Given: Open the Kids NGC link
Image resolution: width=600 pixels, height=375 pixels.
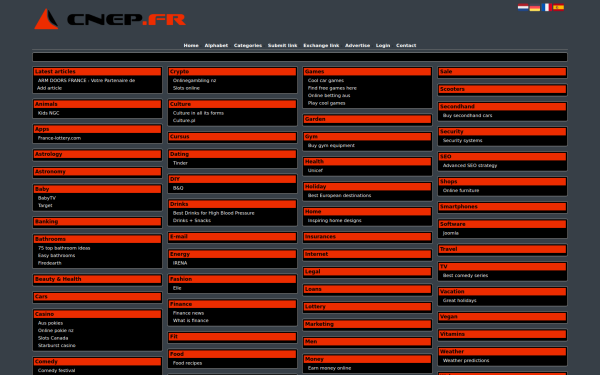Looking at the screenshot, I should [x=49, y=113].
